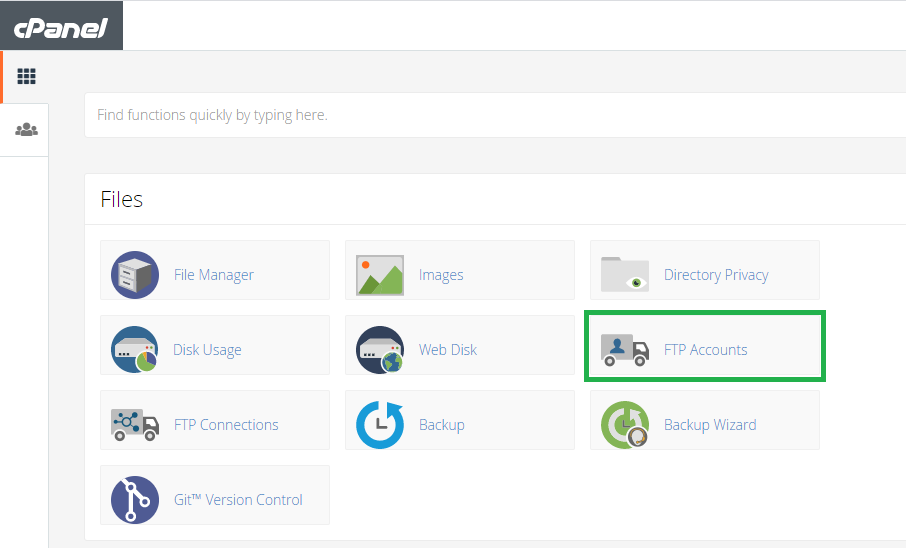Screen dimensions: 906x548
Task: Click the Disk Usage drive icon
Action: pyautogui.click(x=135, y=350)
